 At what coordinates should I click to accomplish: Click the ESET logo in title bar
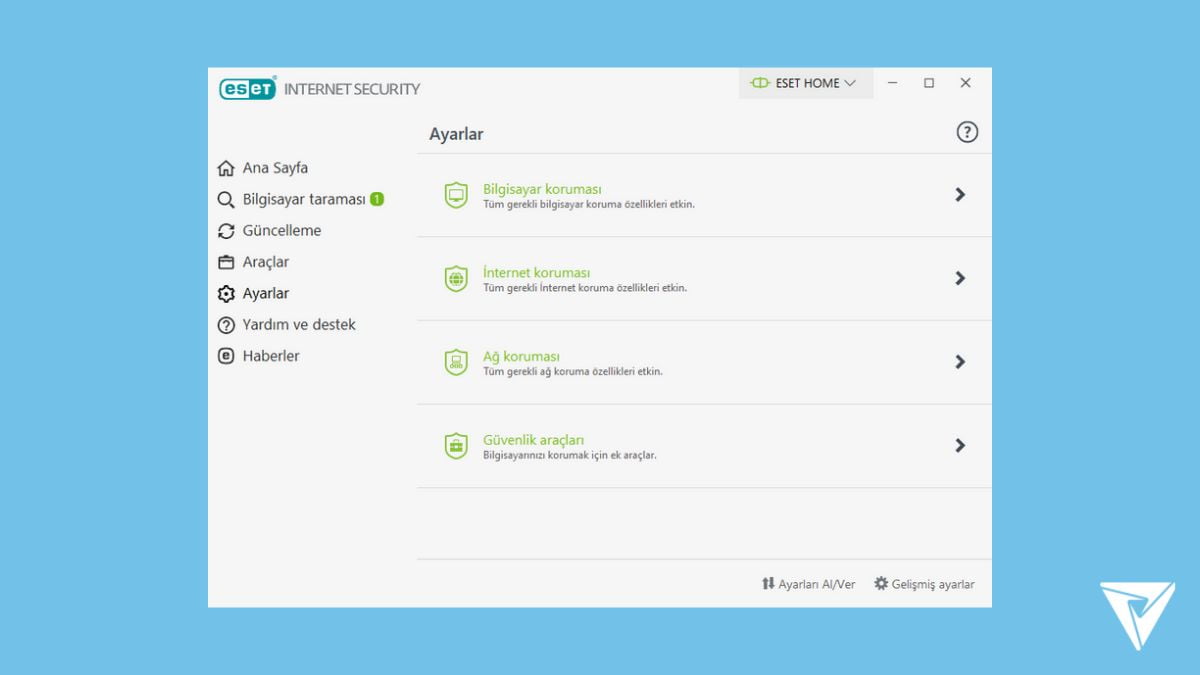(x=247, y=89)
